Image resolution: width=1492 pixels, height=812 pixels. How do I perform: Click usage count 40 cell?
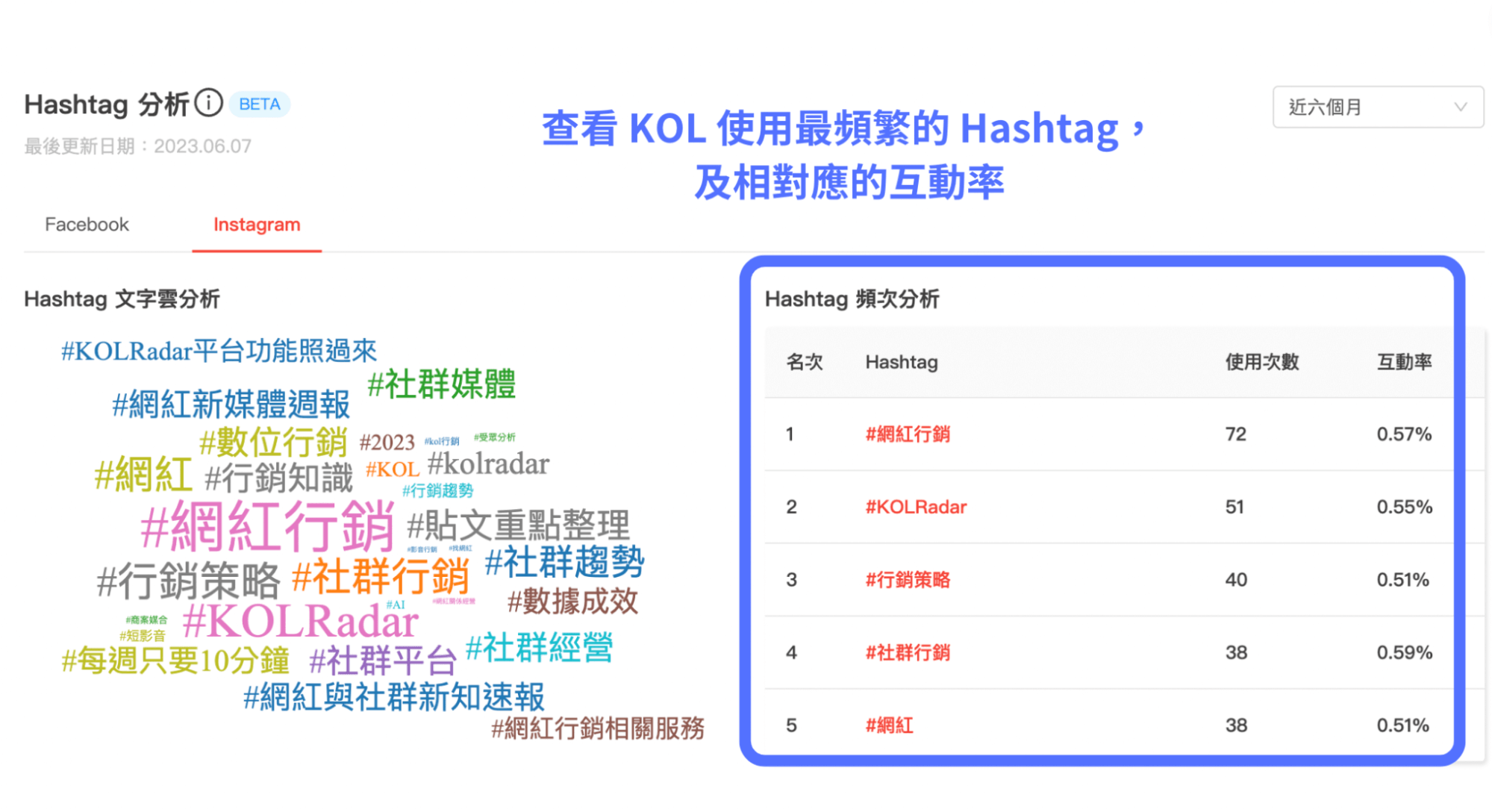click(1236, 580)
